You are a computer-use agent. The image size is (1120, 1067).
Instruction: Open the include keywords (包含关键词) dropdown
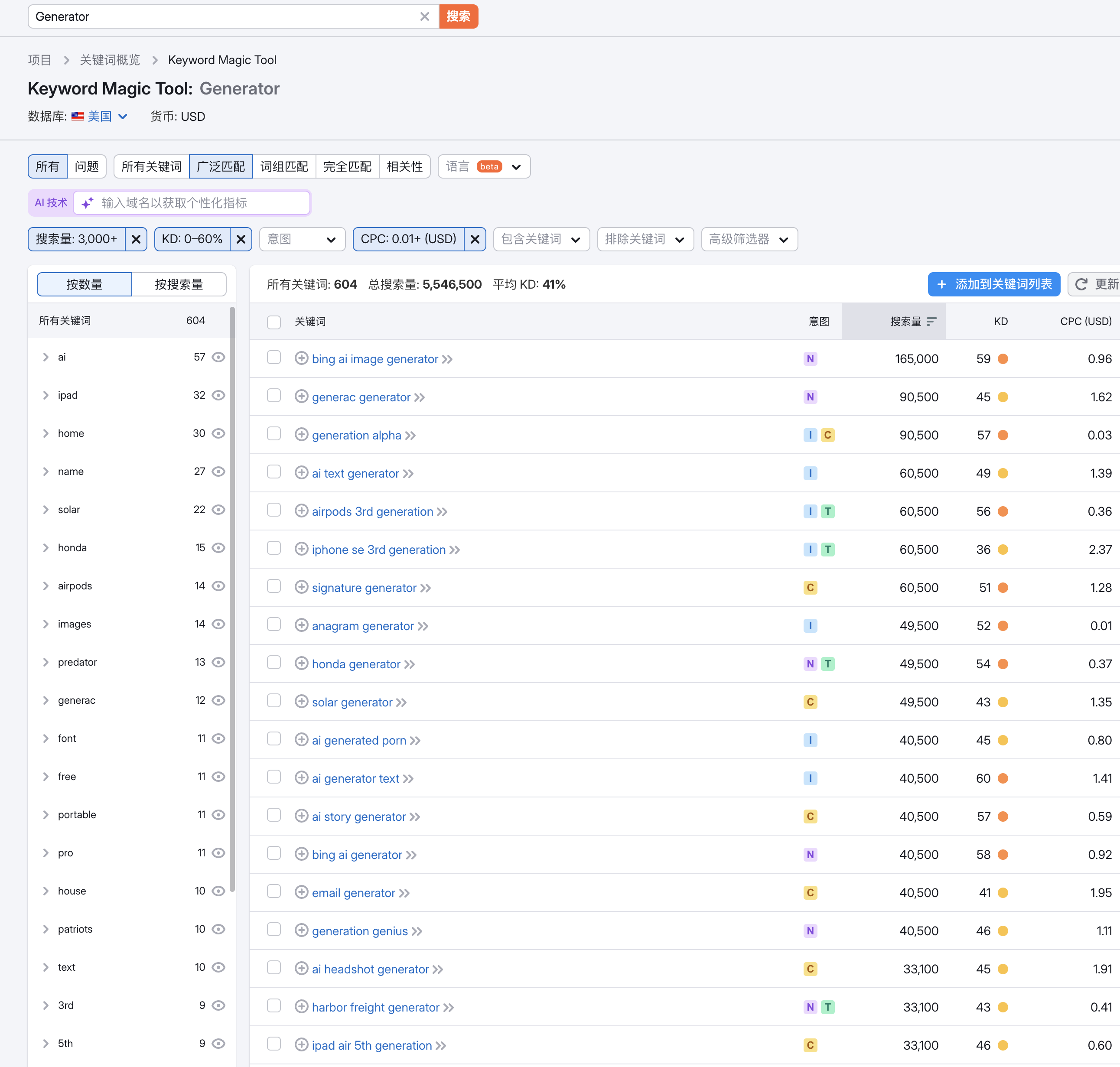click(541, 240)
